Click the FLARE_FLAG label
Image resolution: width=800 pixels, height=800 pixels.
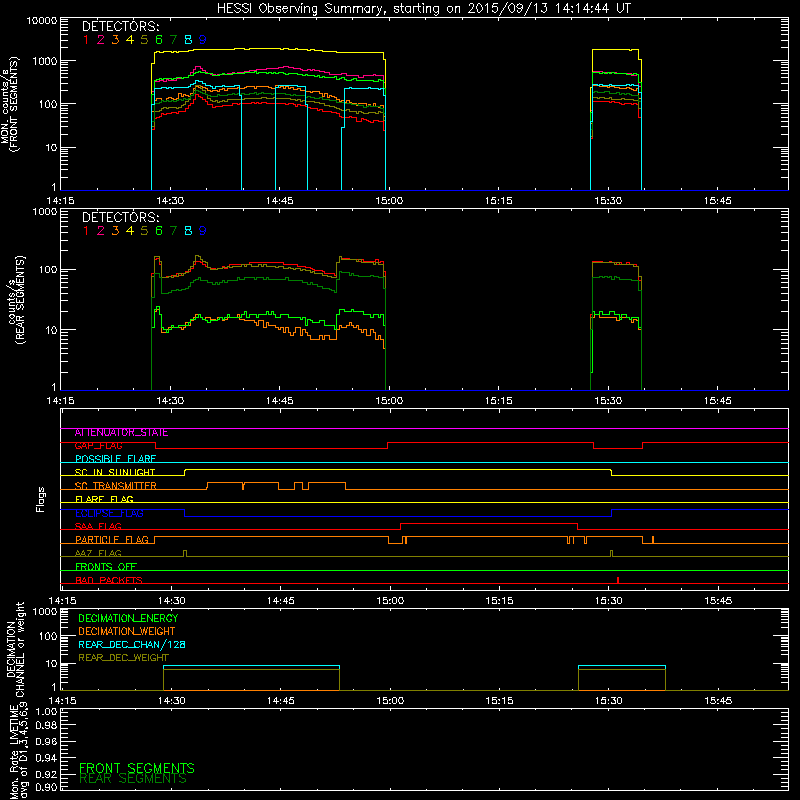(104, 499)
